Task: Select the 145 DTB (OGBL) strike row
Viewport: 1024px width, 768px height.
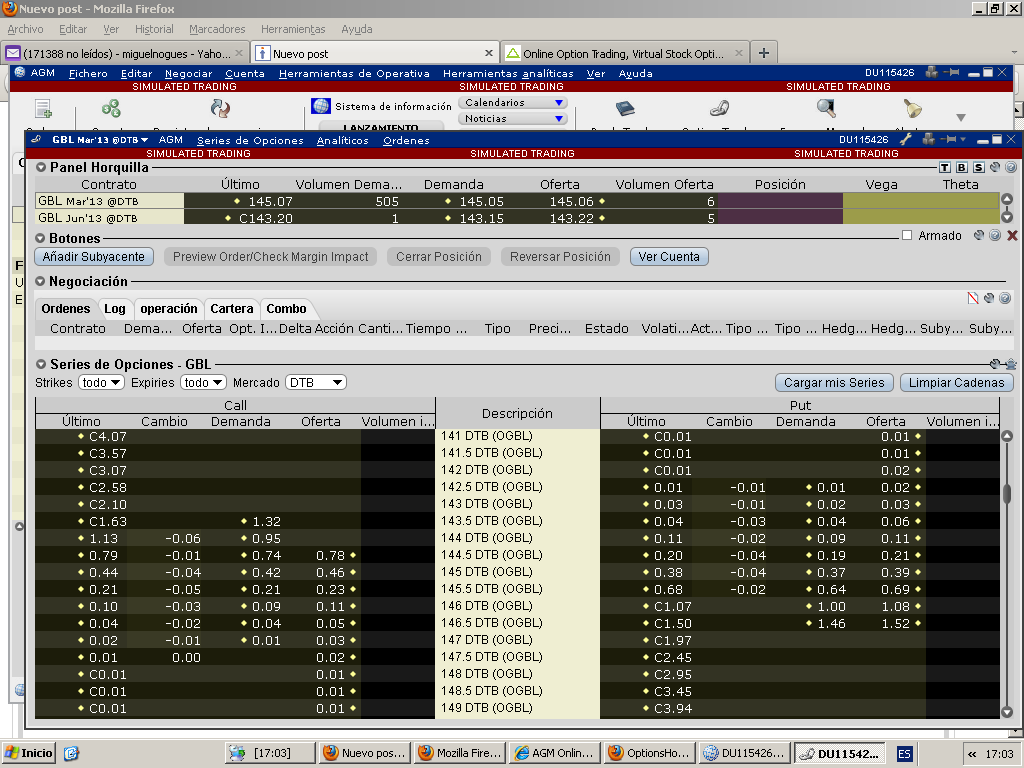Action: tap(517, 572)
